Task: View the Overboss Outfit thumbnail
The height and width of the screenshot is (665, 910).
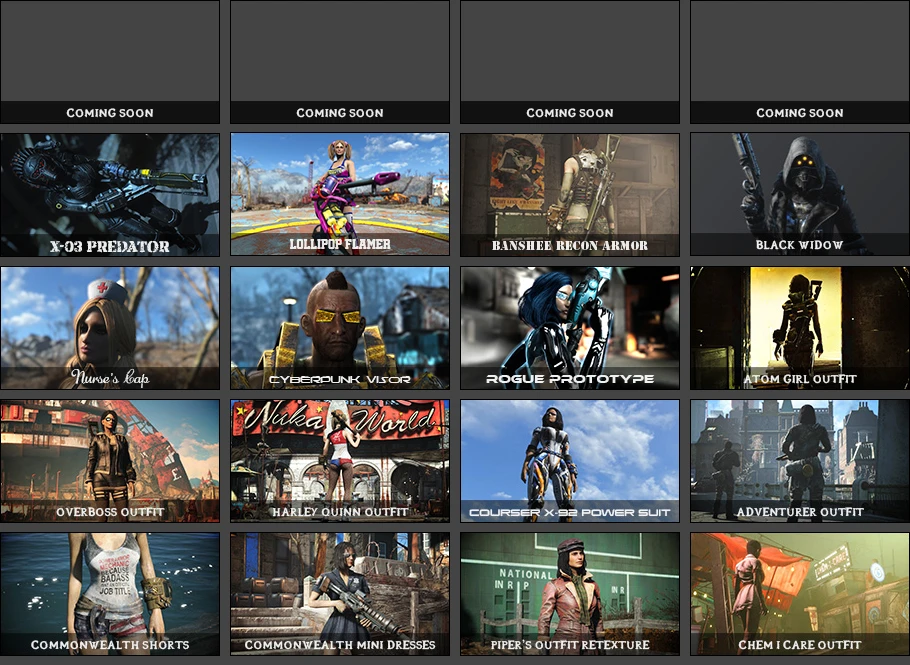Action: (x=110, y=461)
